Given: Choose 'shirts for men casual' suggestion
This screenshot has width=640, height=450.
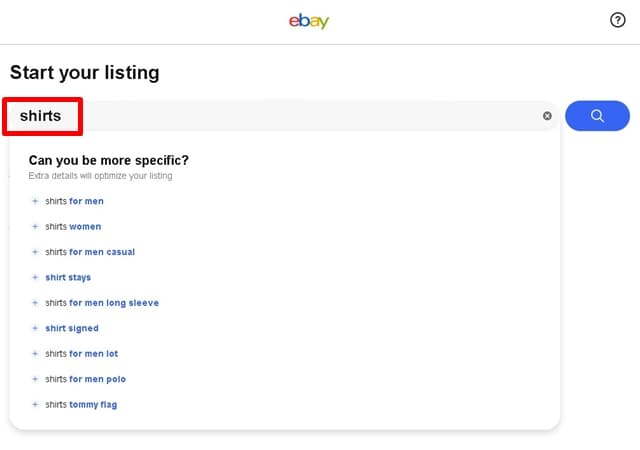Looking at the screenshot, I should pyautogui.click(x=90, y=252).
